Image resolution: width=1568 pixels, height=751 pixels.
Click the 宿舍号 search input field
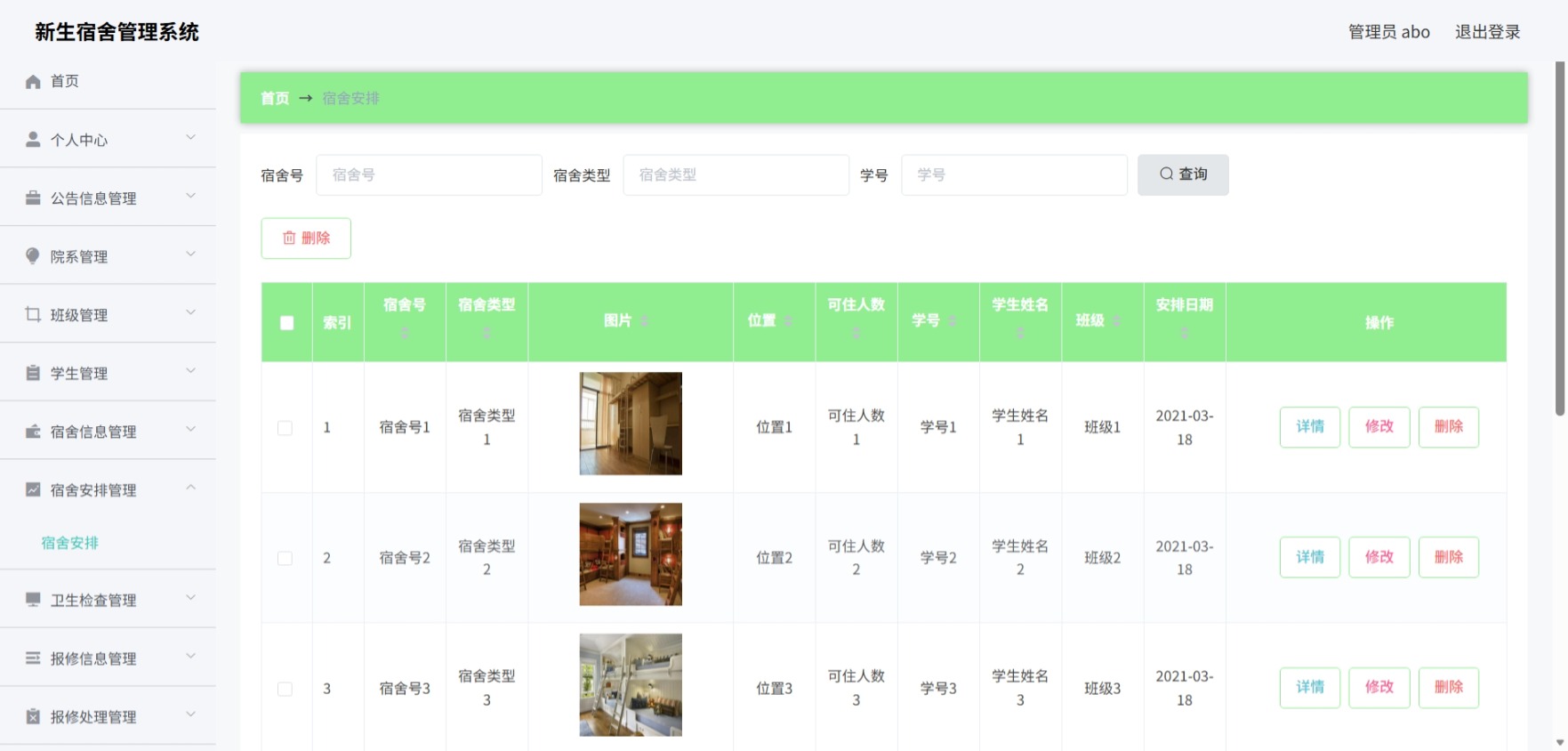(x=429, y=174)
